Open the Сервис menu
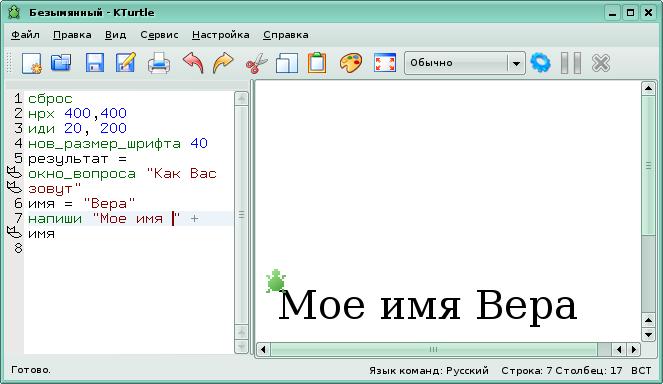Image resolution: width=663 pixels, height=384 pixels. pos(159,35)
